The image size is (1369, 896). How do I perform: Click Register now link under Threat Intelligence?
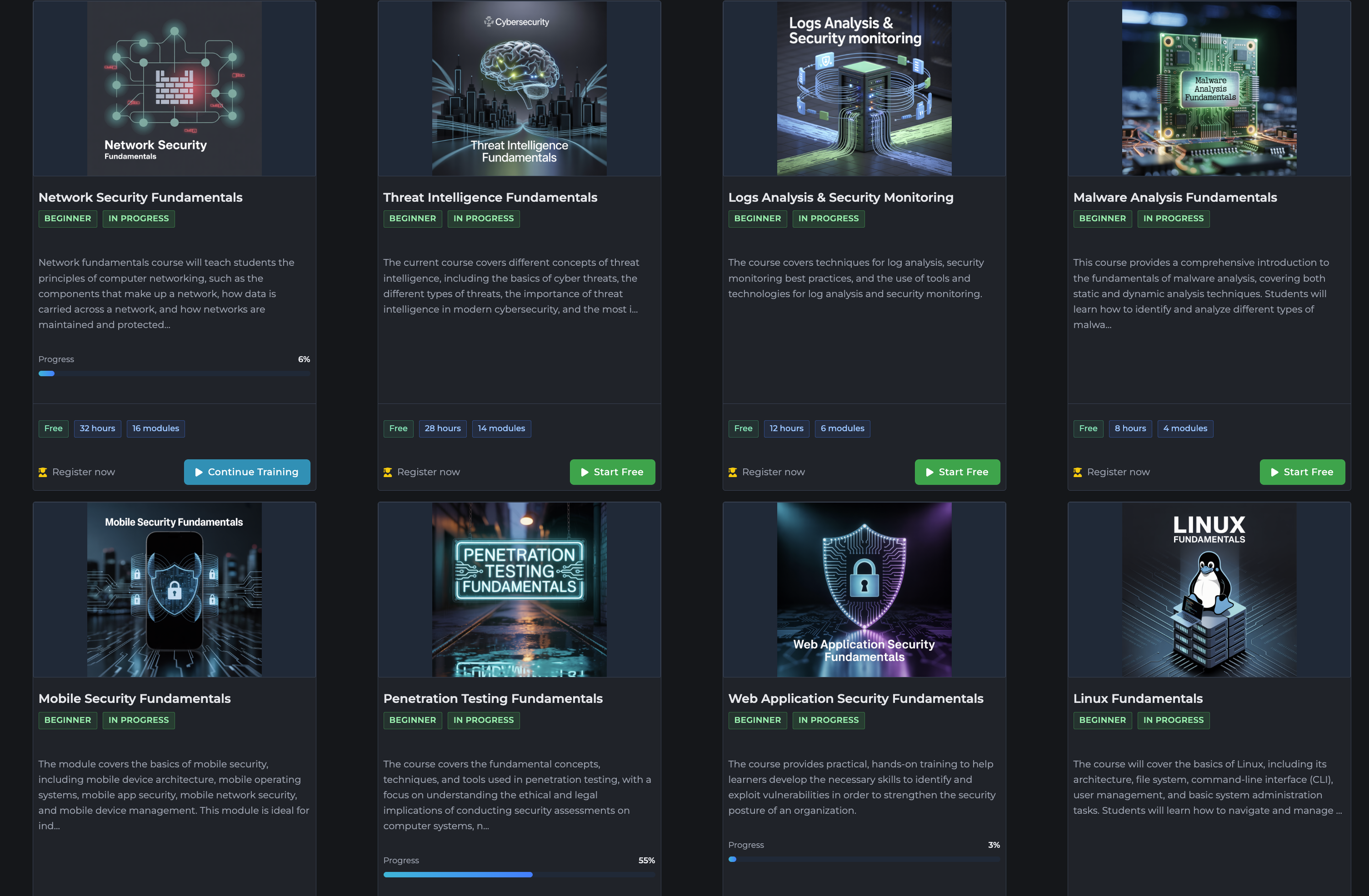tap(429, 472)
